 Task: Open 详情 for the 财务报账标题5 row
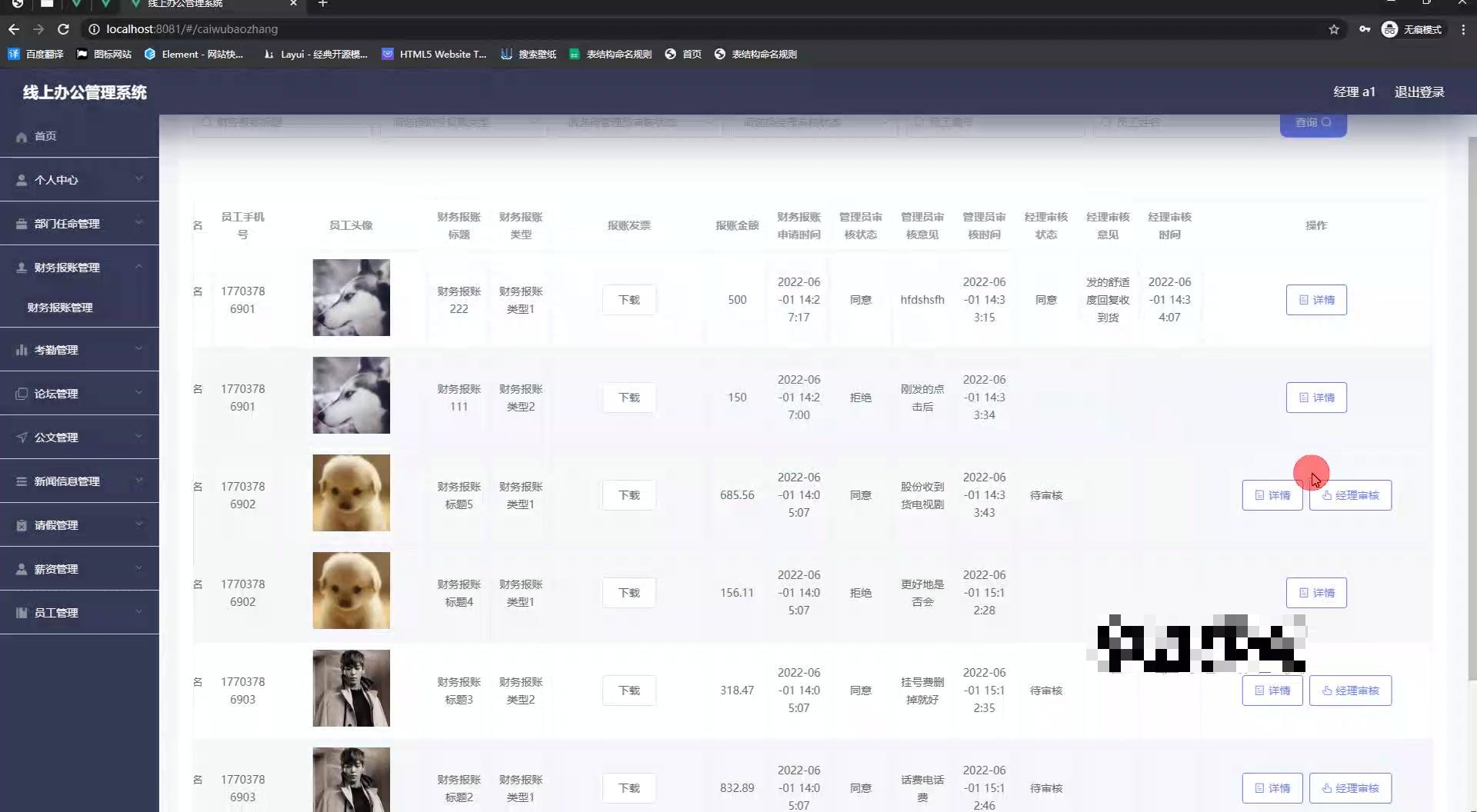(x=1272, y=495)
